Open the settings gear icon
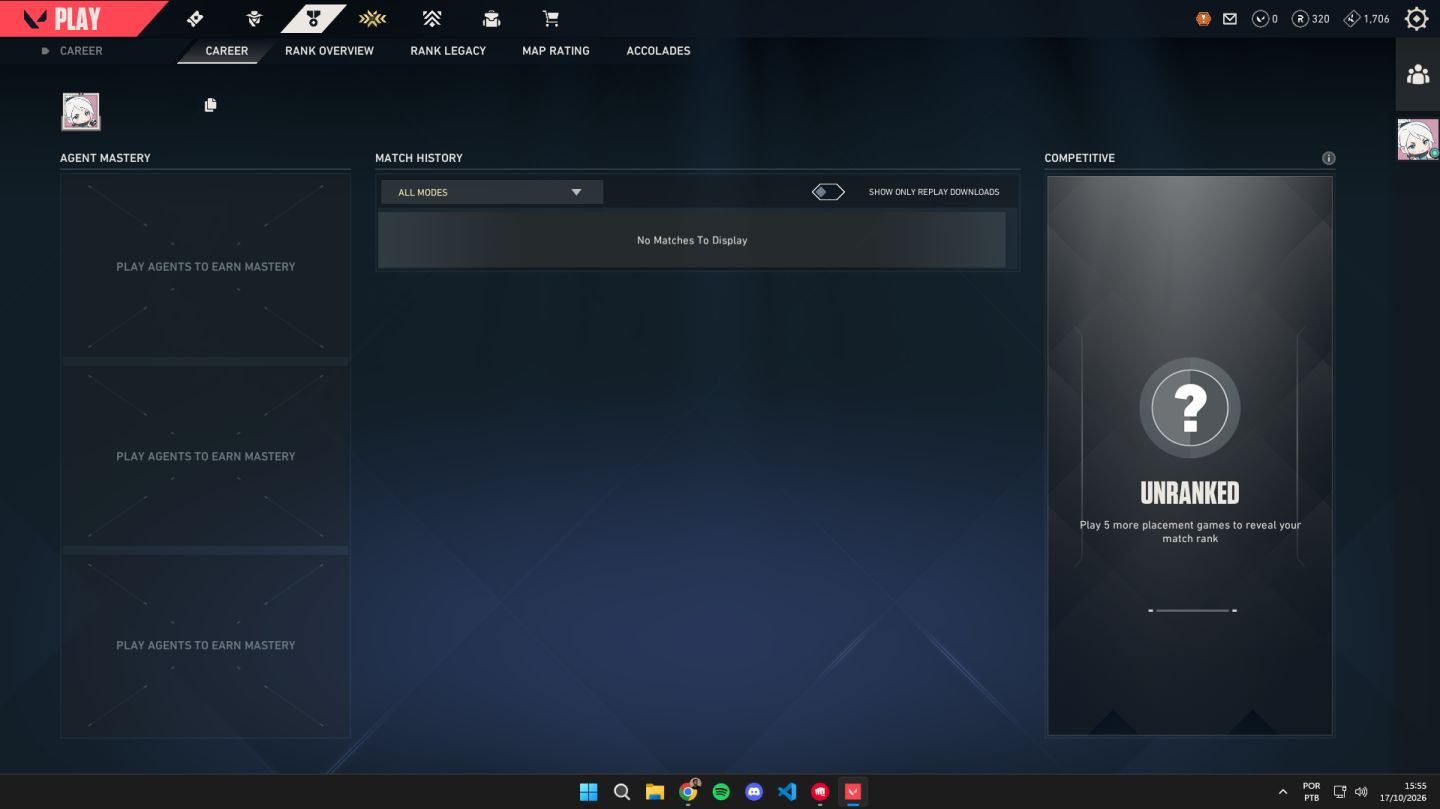 [x=1416, y=18]
